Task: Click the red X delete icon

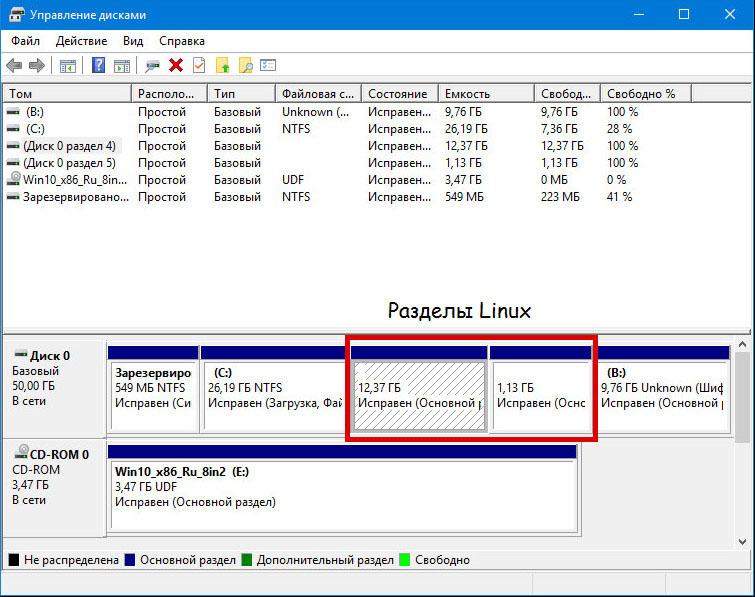Action: click(x=176, y=65)
